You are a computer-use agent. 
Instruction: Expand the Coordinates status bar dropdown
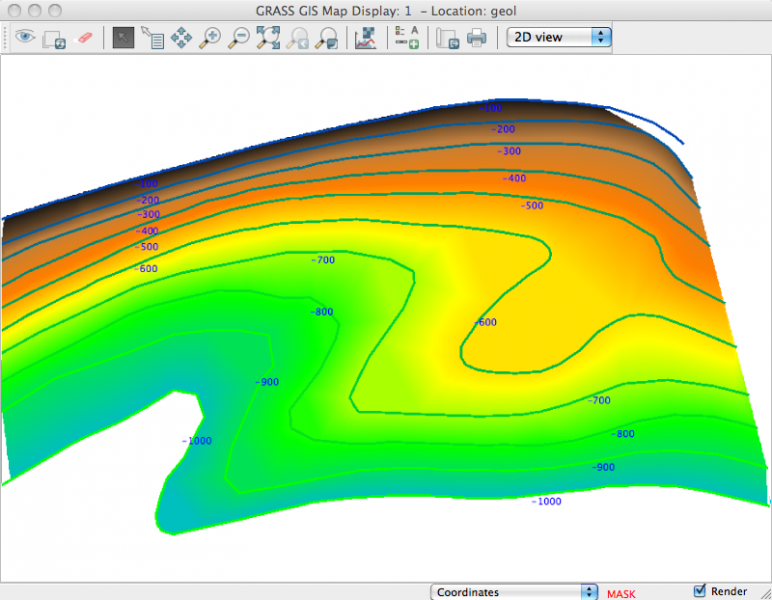(514, 592)
